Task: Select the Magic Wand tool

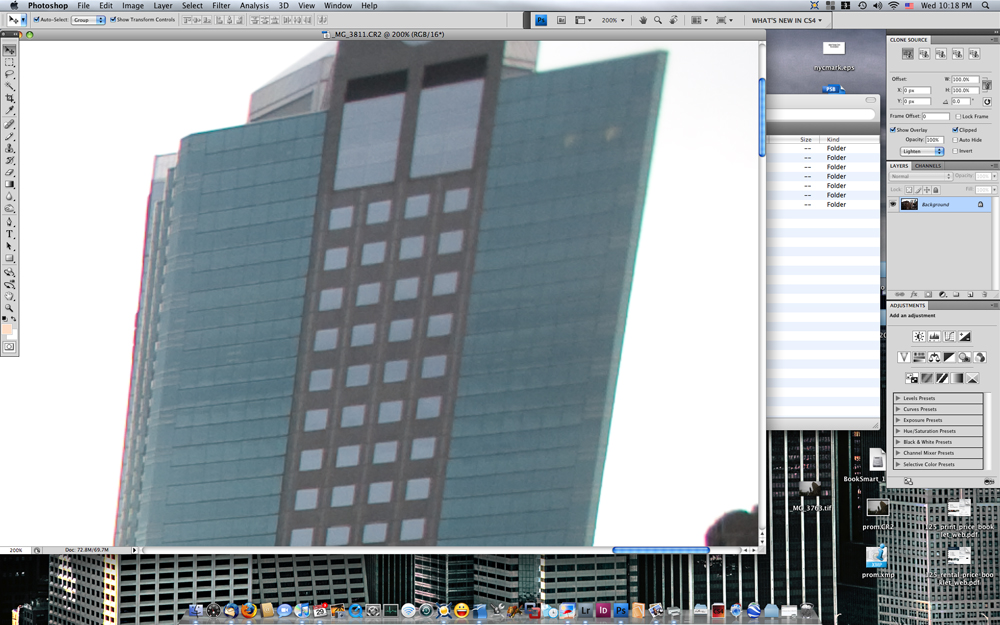Action: pos(10,86)
